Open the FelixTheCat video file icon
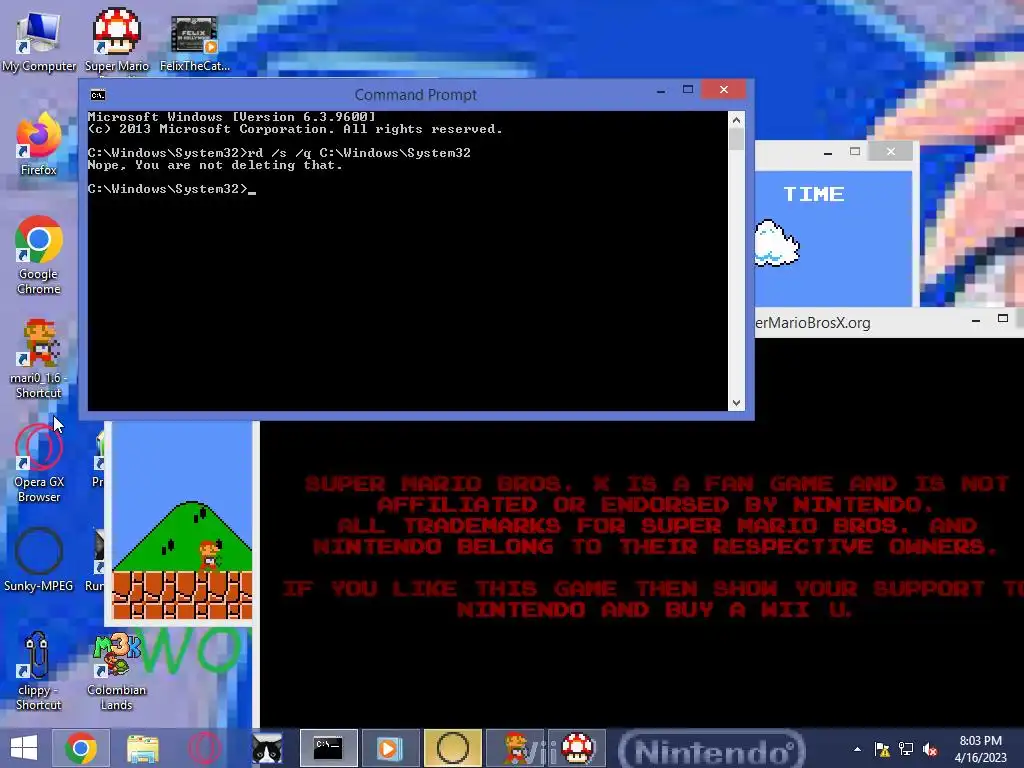Image resolution: width=1024 pixels, height=768 pixels. tap(194, 43)
